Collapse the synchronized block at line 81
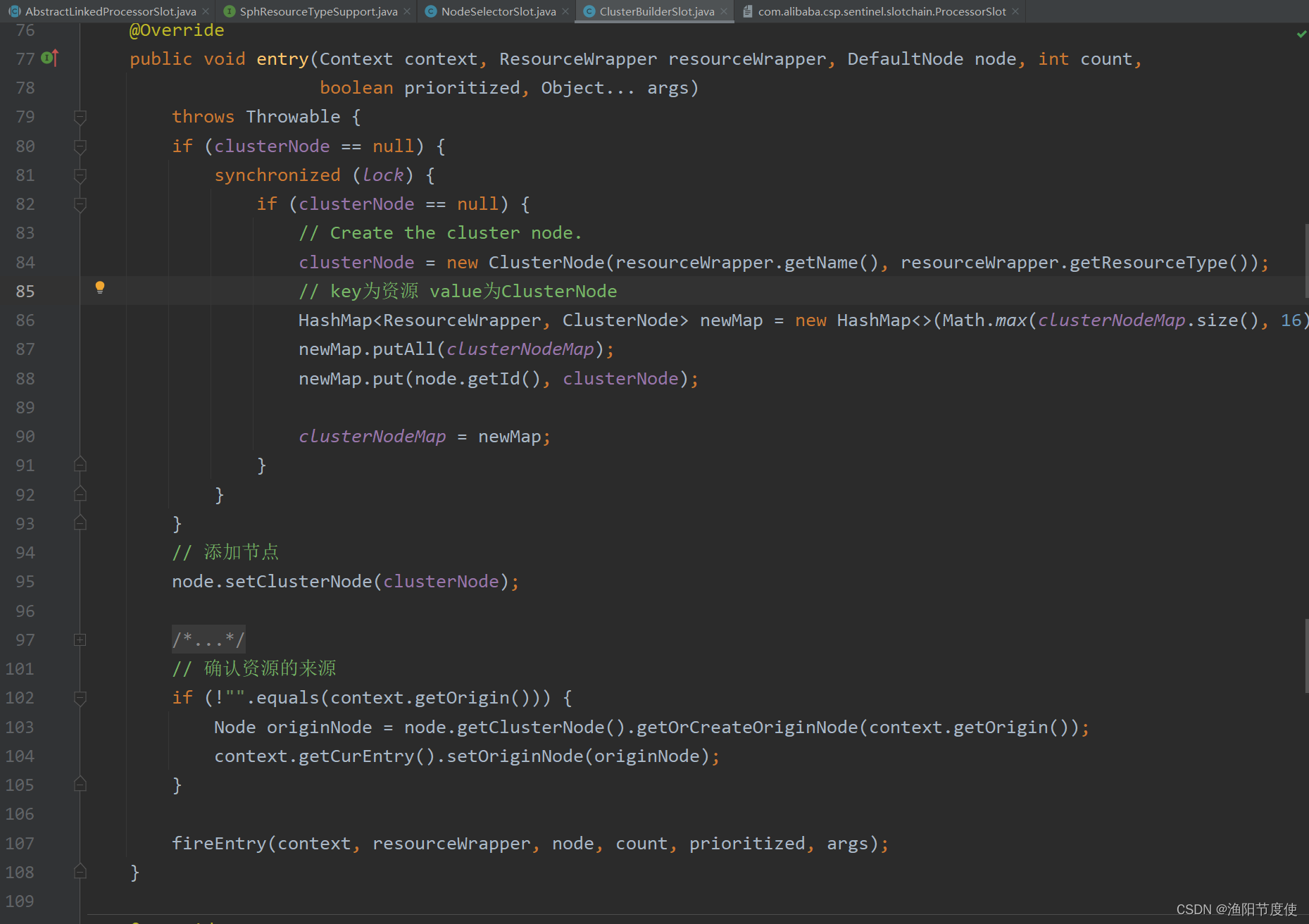Viewport: 1309px width, 924px height. (80, 175)
